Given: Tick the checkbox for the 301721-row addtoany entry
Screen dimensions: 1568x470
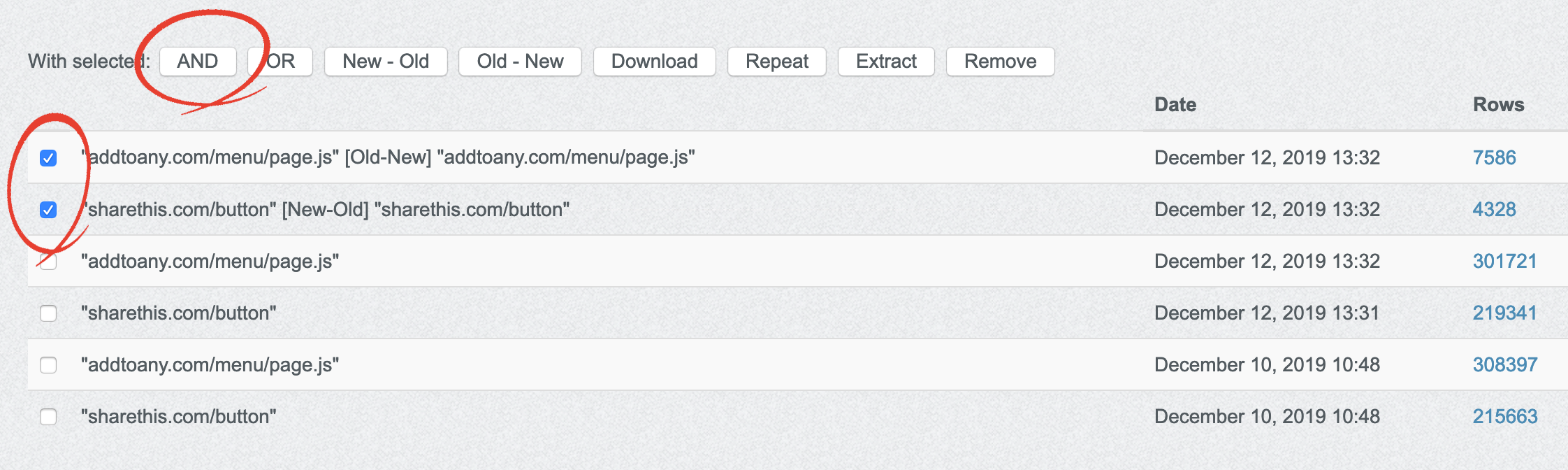Looking at the screenshot, I should pyautogui.click(x=48, y=262).
